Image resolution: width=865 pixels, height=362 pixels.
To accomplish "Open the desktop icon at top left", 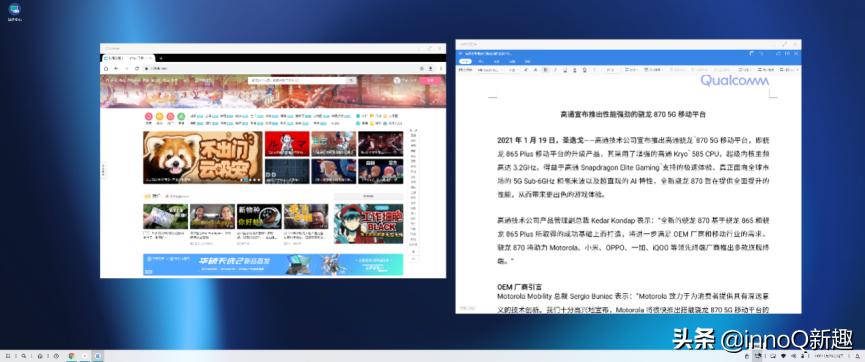I will coord(15,12).
